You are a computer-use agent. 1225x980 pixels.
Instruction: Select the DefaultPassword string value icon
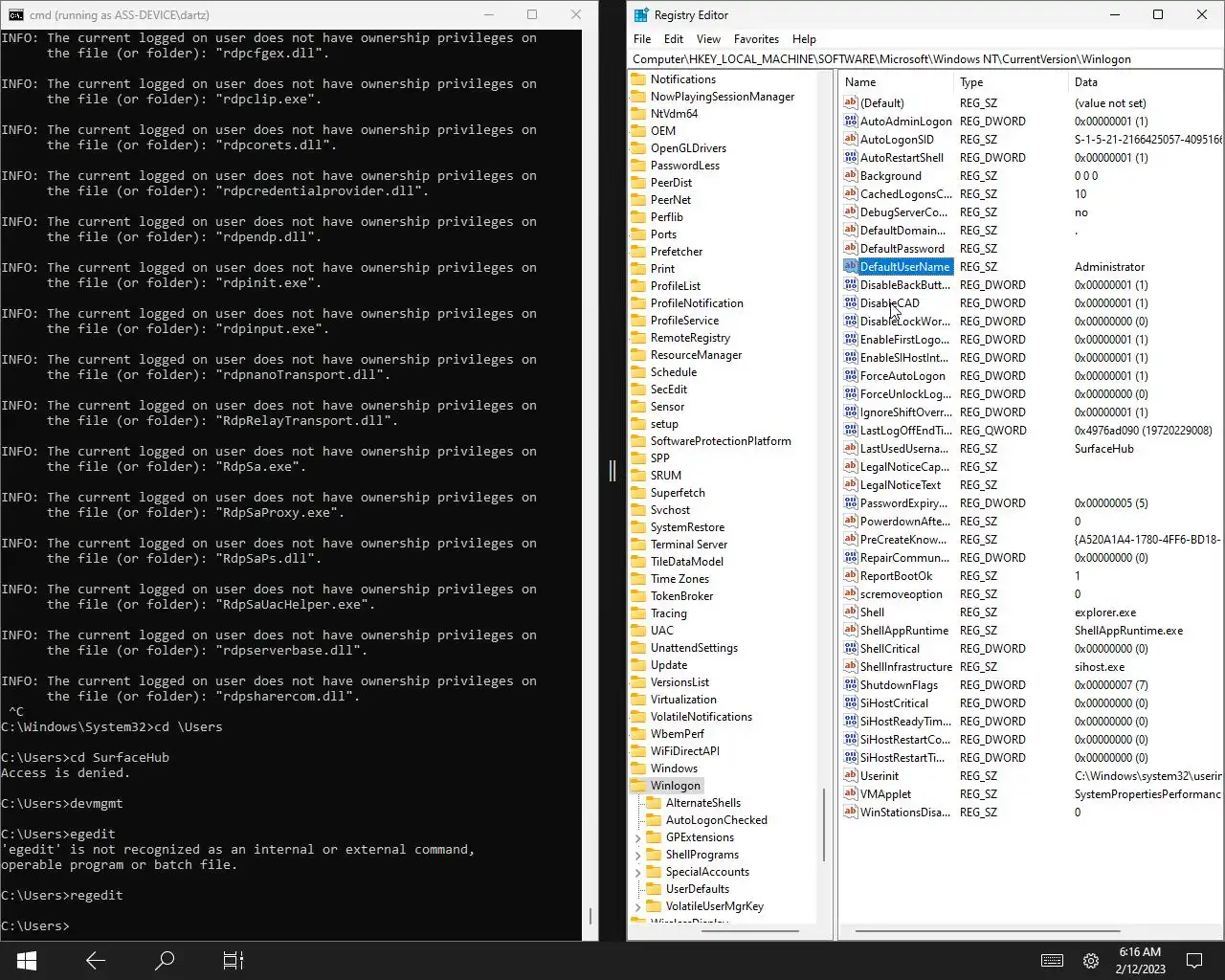click(850, 249)
